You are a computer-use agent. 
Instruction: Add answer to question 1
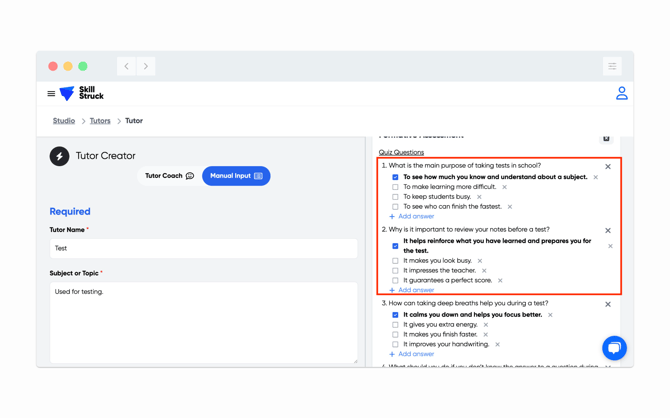[x=412, y=216]
